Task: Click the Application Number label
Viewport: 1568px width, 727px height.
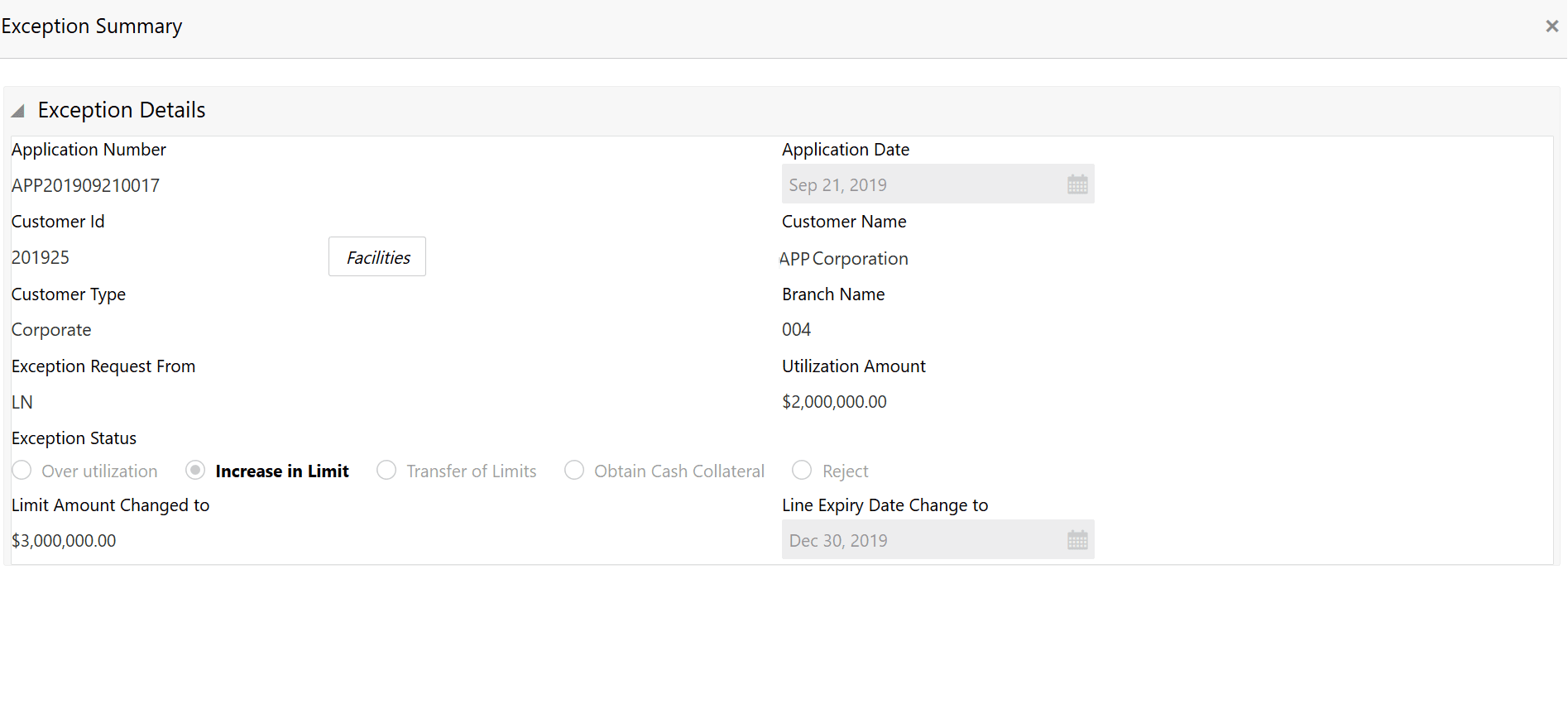Action: pos(89,150)
